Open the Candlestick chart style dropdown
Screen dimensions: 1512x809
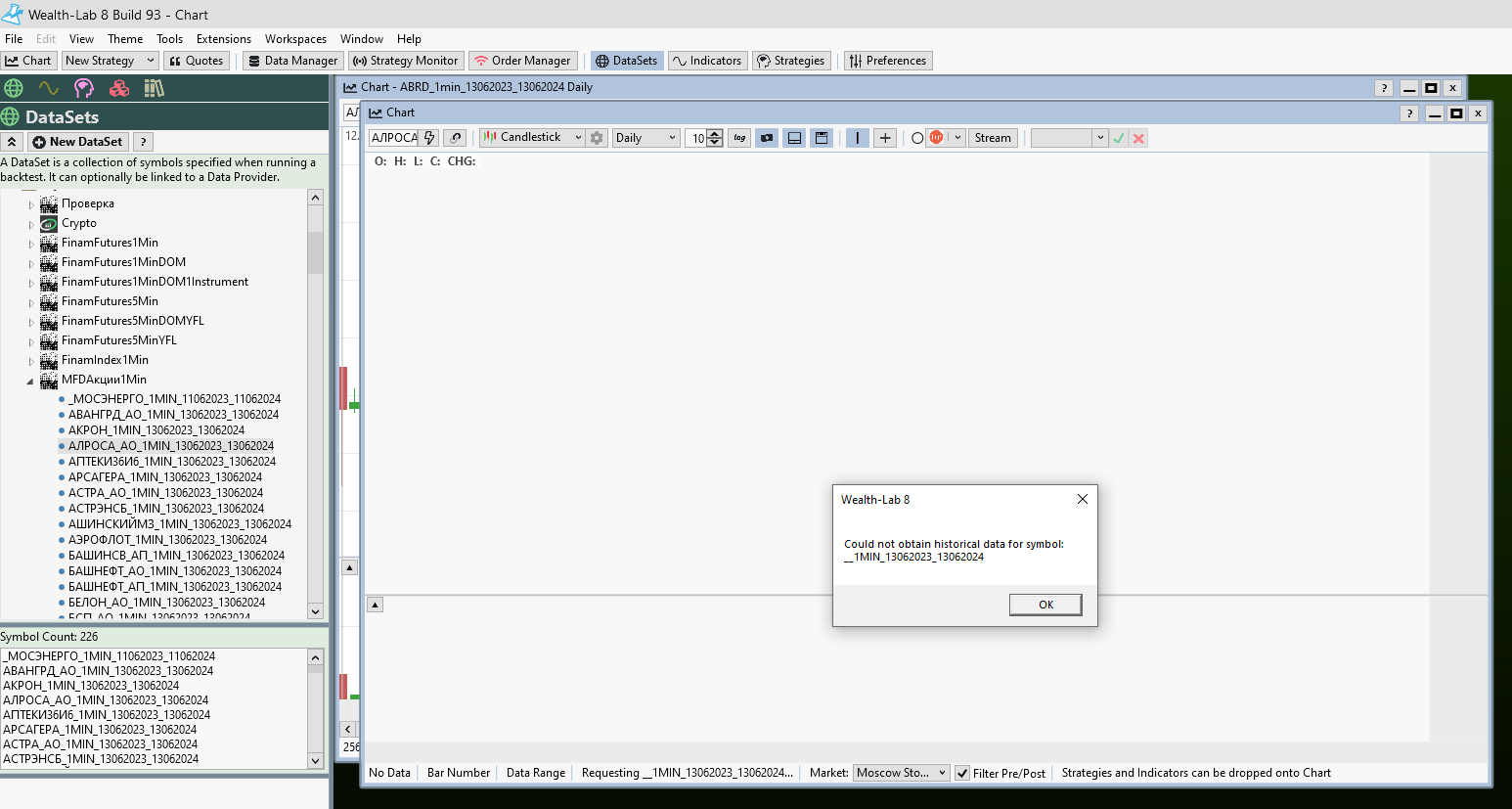[x=532, y=138]
